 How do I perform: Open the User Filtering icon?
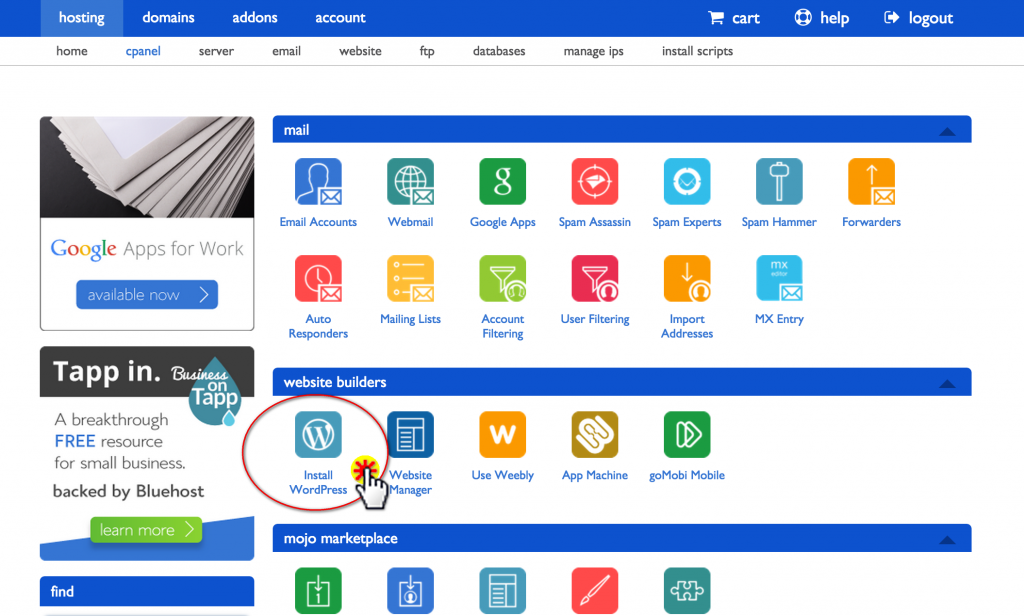[x=594, y=278]
